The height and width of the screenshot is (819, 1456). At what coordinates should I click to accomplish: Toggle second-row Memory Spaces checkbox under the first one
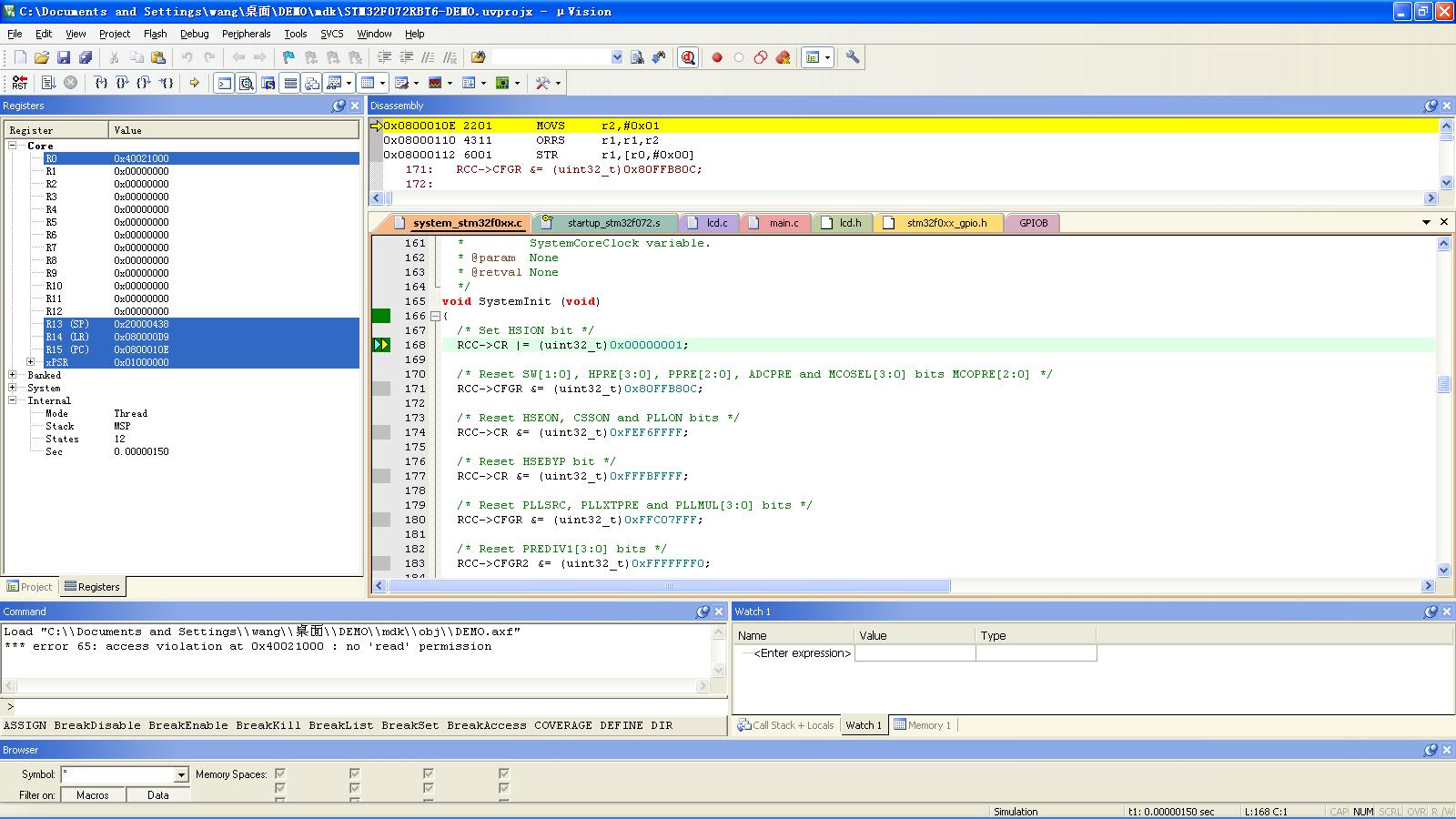[280, 788]
